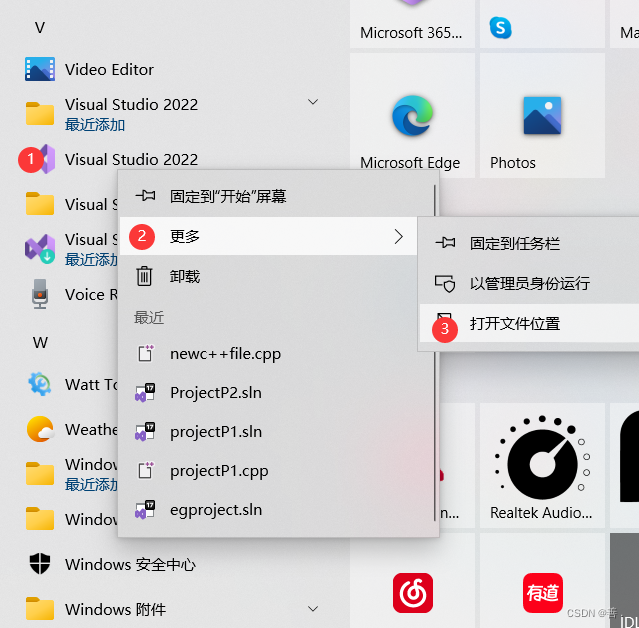
Task: Open Watt Toolkit app icon
Action: [x=40, y=384]
